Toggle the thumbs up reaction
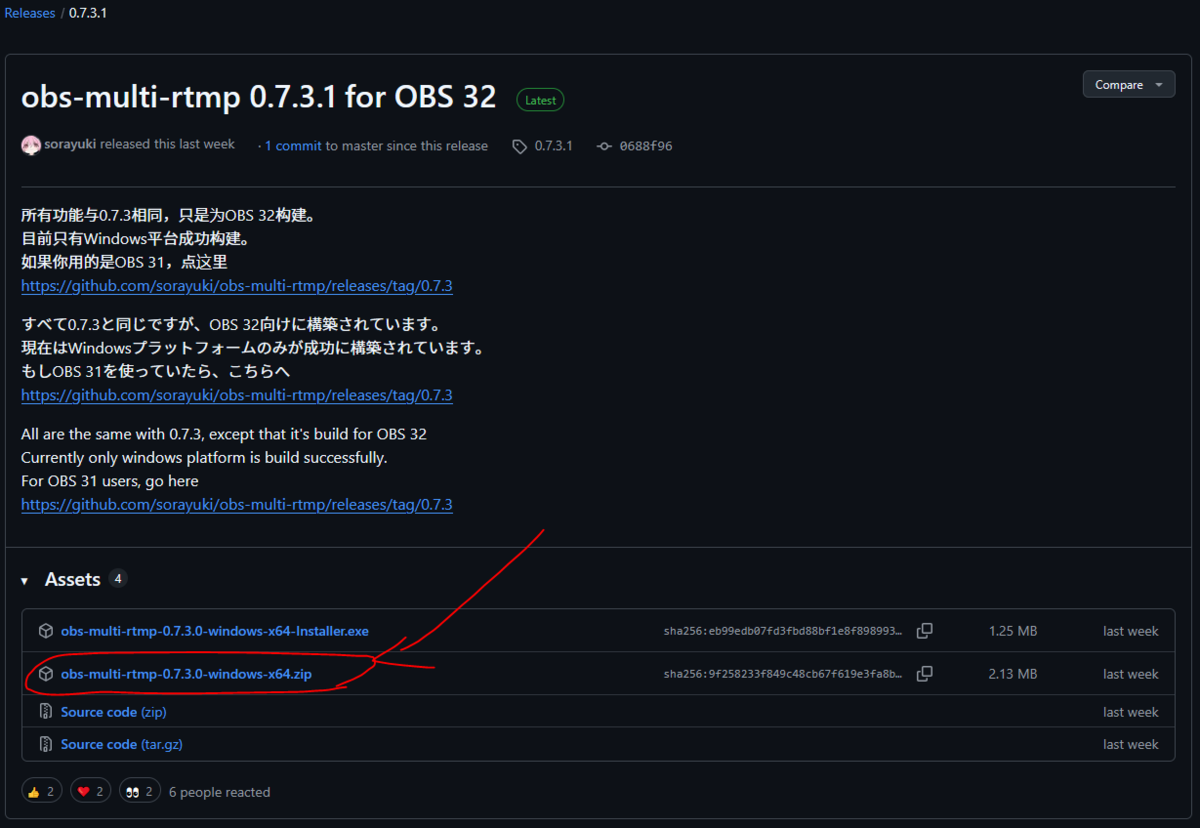Viewport: 1200px width, 828px height. (41, 792)
